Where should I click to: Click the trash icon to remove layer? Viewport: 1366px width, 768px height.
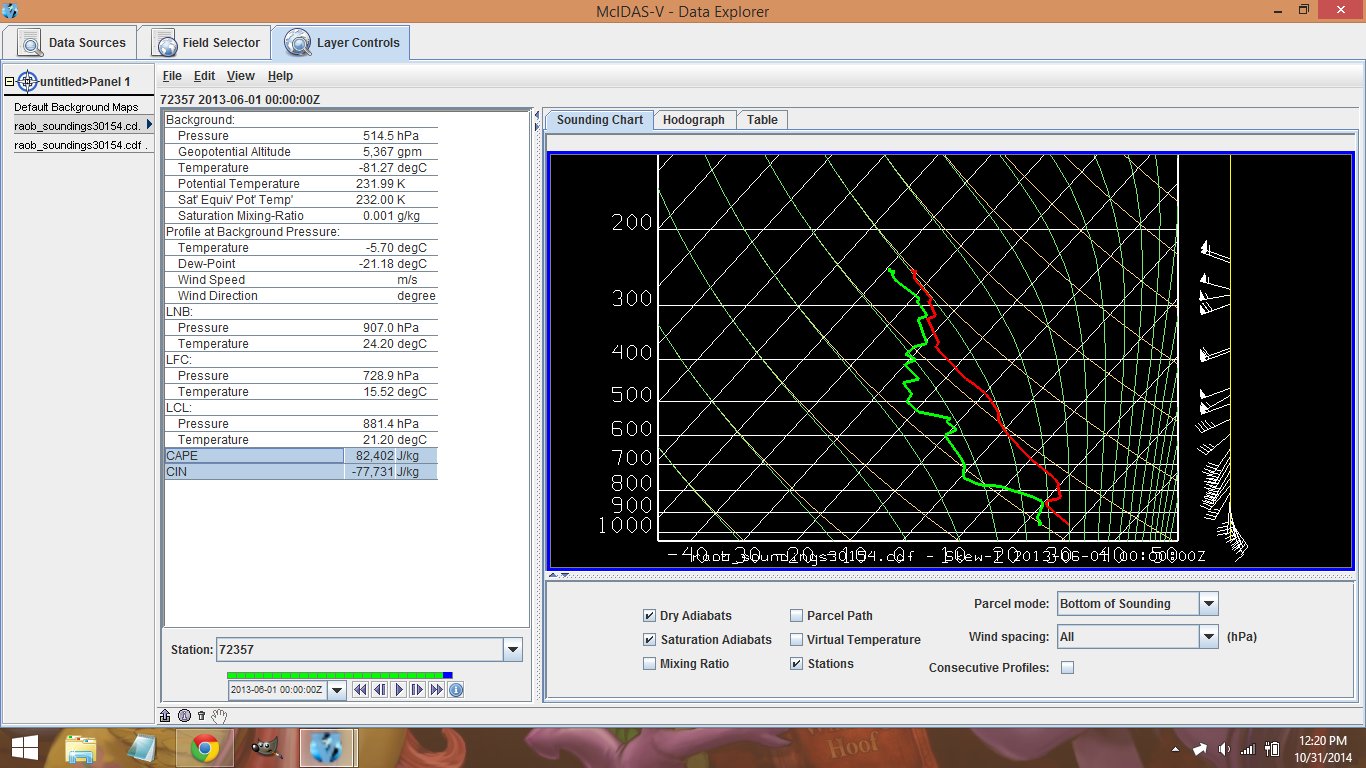point(201,715)
